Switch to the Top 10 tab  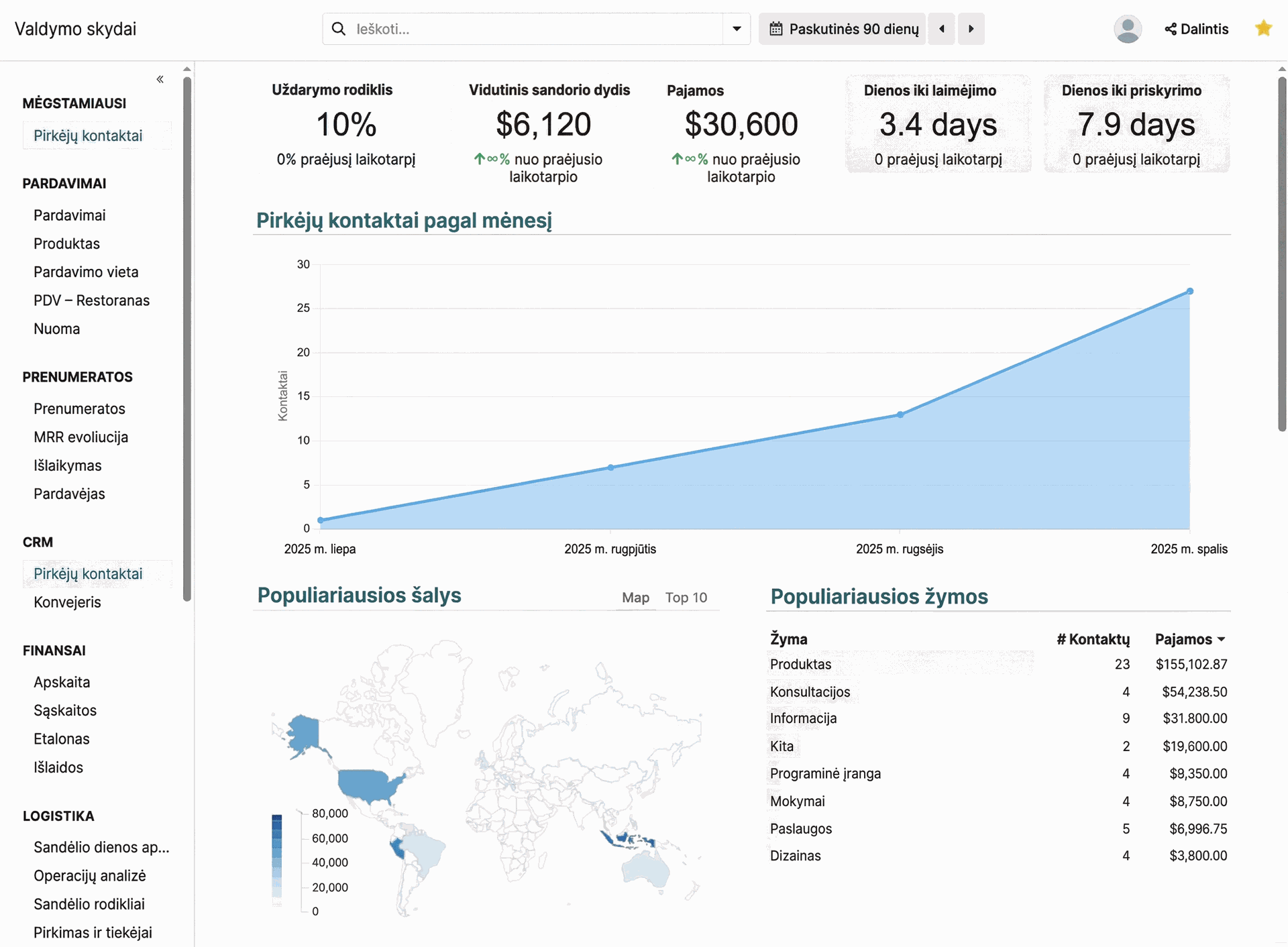pyautogui.click(x=686, y=598)
